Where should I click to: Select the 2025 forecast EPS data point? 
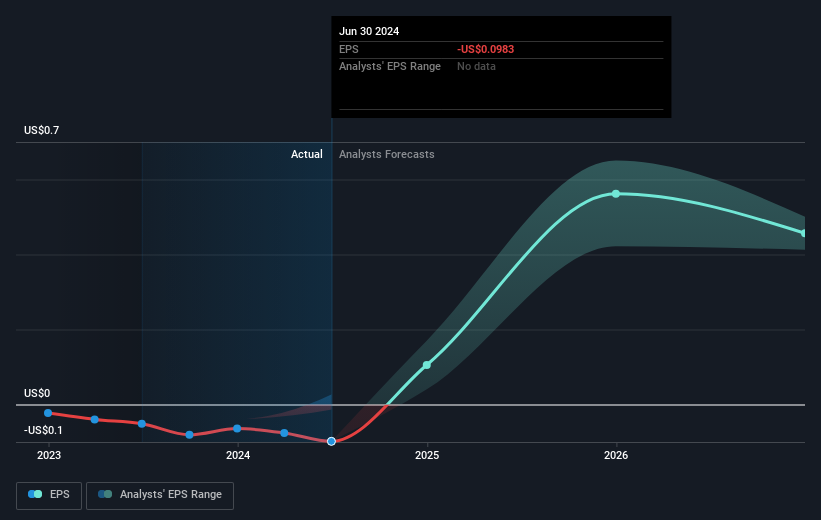(427, 365)
